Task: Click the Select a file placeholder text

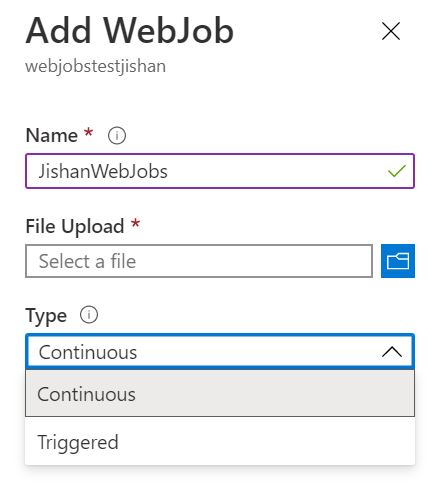Action: [87, 261]
